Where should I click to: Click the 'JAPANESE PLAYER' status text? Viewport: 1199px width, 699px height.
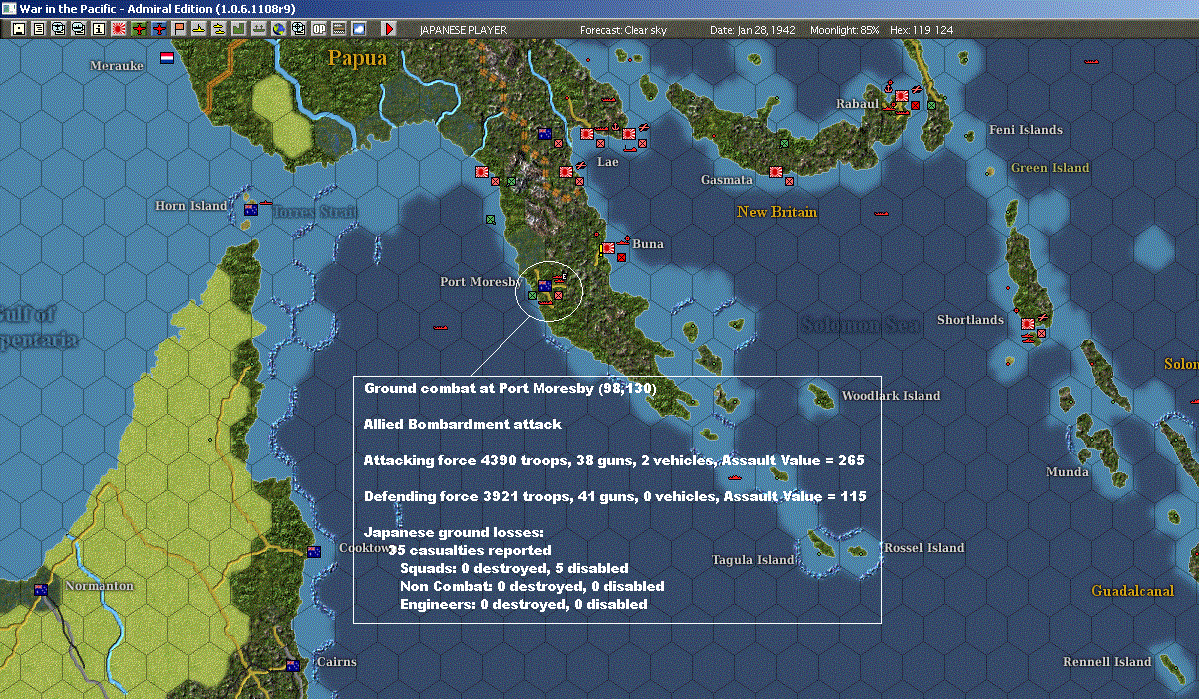tap(463, 30)
